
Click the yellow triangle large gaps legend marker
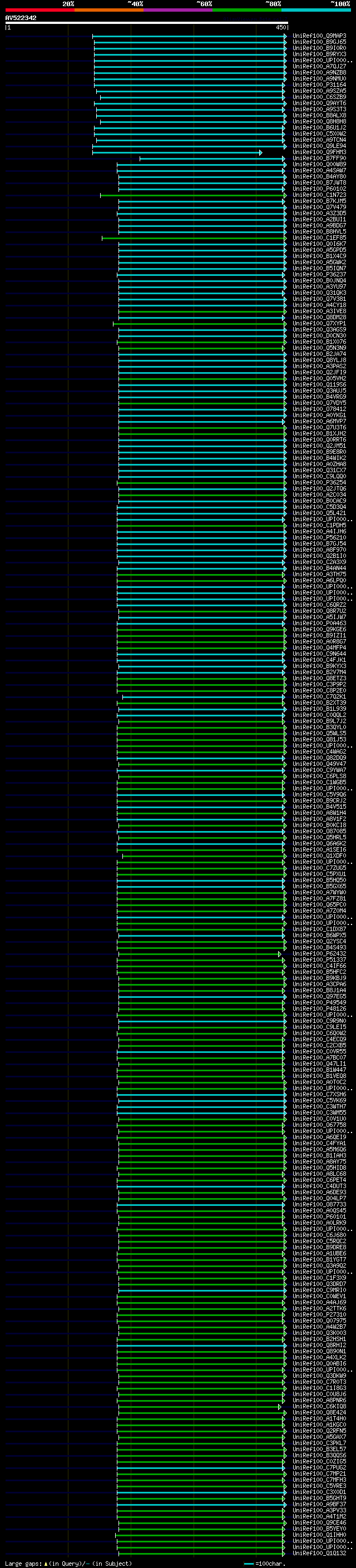tap(46, 1563)
